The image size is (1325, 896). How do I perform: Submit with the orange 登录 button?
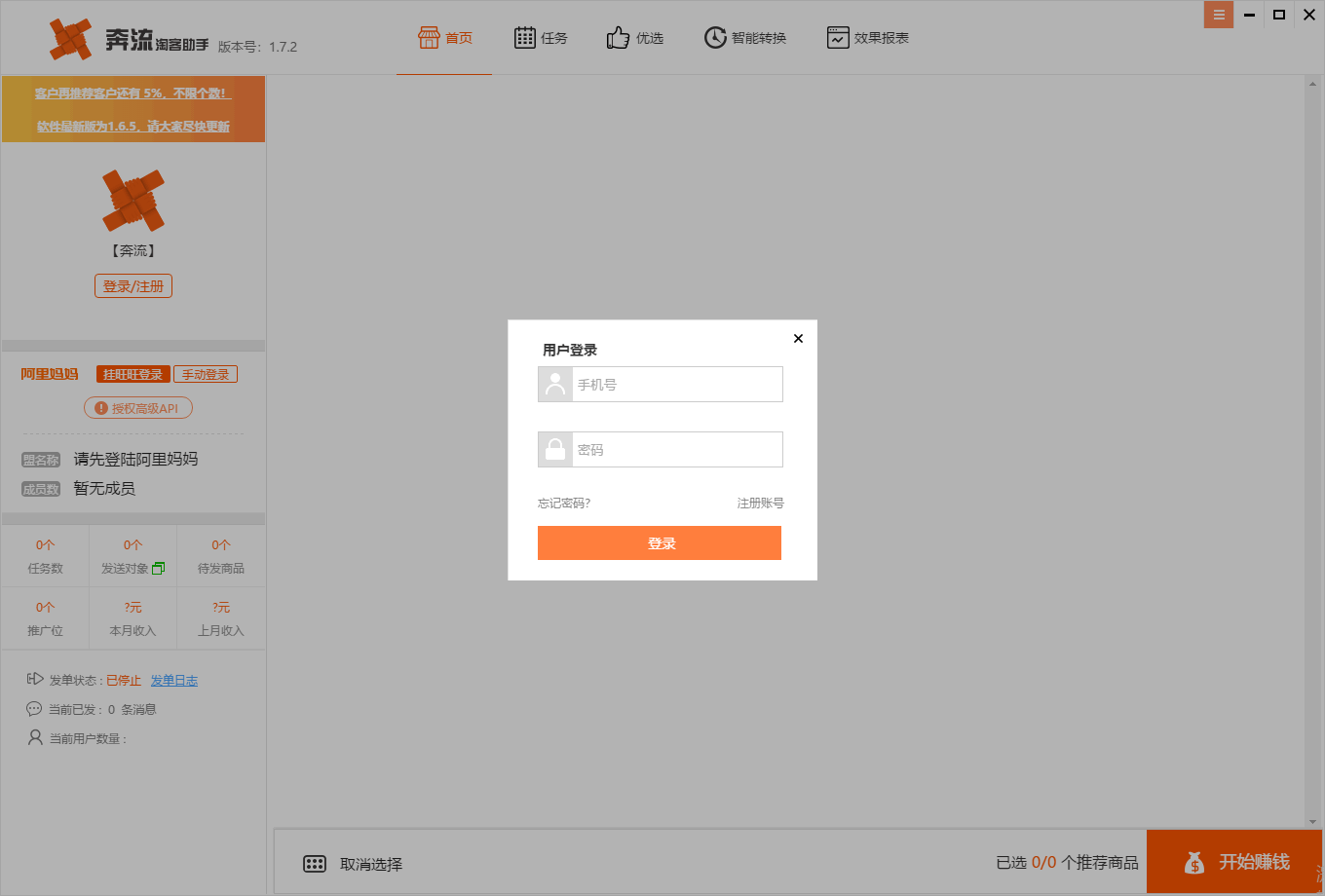point(660,543)
